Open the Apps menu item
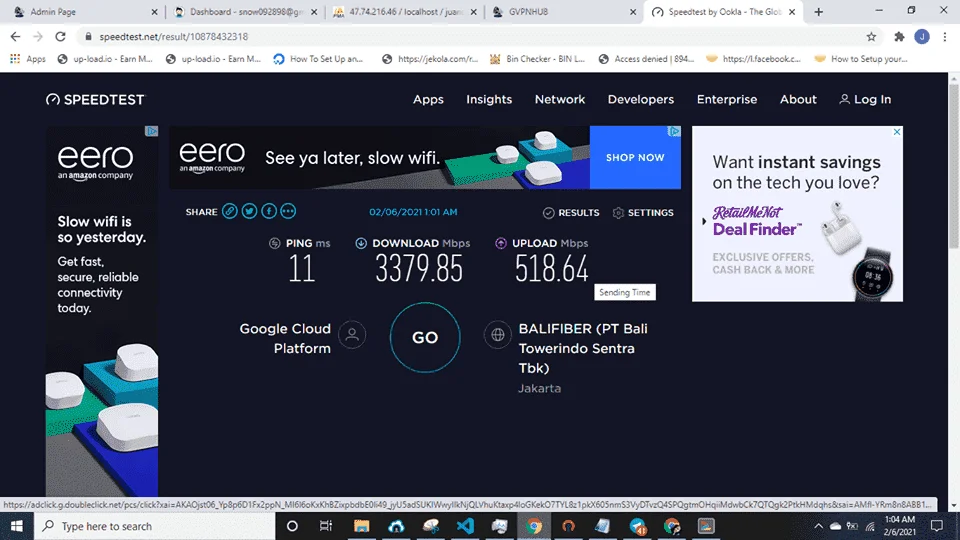The width and height of the screenshot is (960, 540). pos(428,99)
